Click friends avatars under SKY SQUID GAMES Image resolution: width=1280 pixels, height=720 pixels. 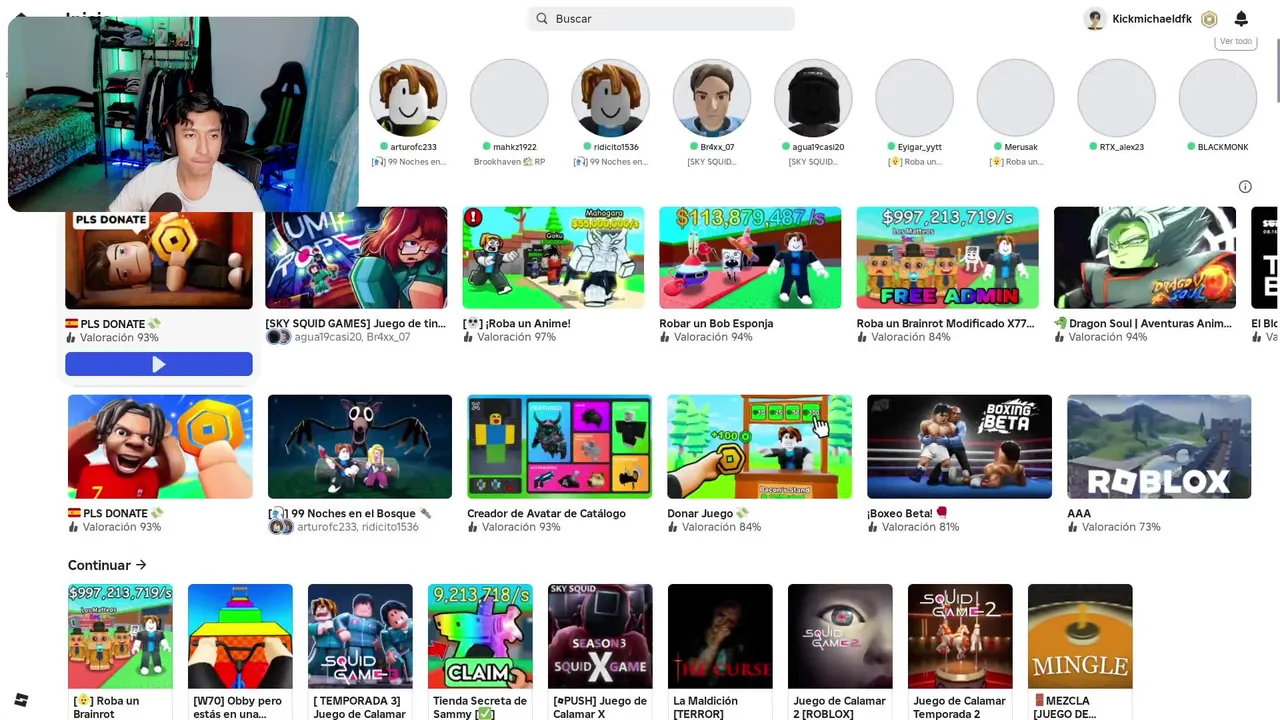point(278,337)
